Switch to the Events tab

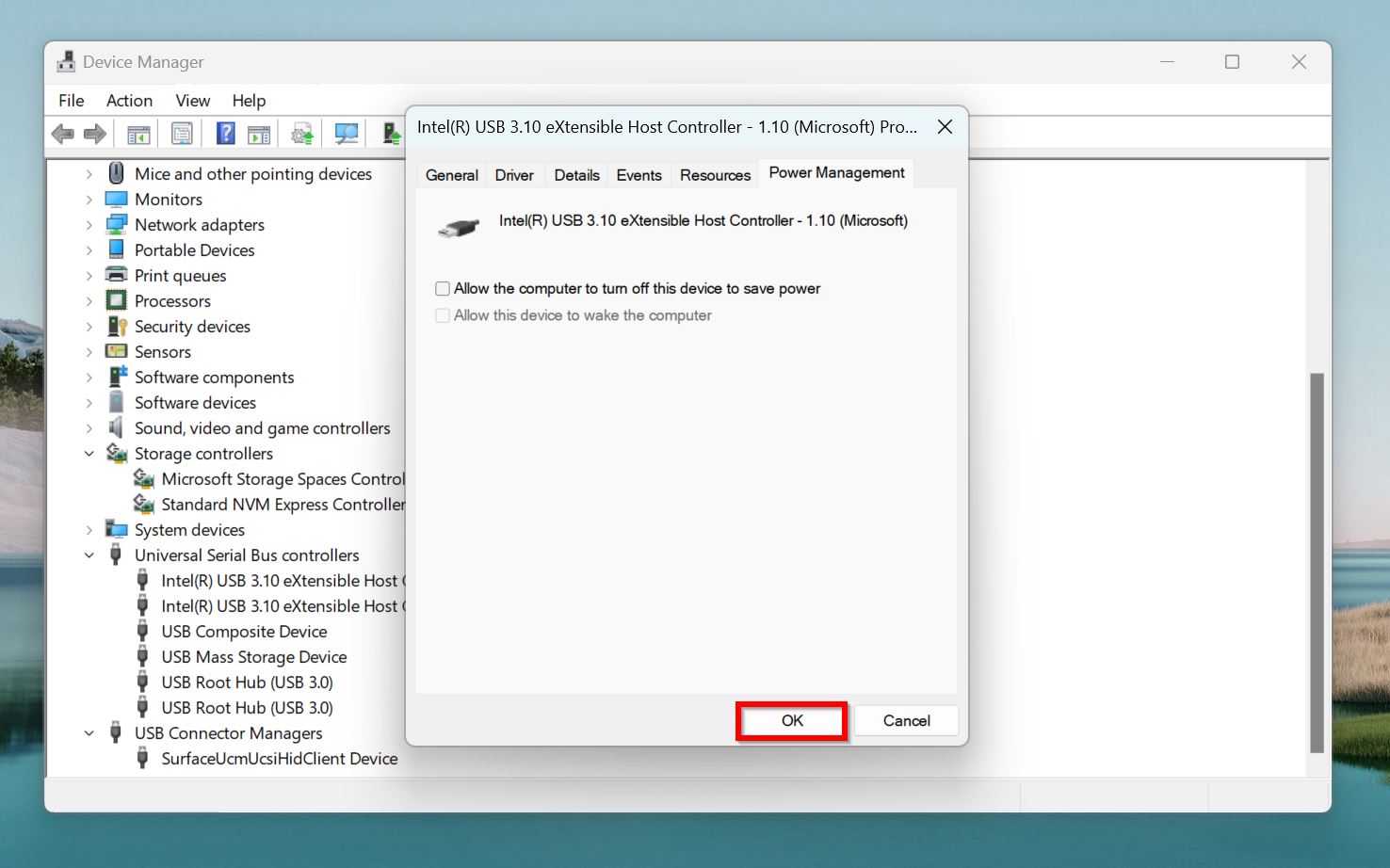[x=639, y=175]
